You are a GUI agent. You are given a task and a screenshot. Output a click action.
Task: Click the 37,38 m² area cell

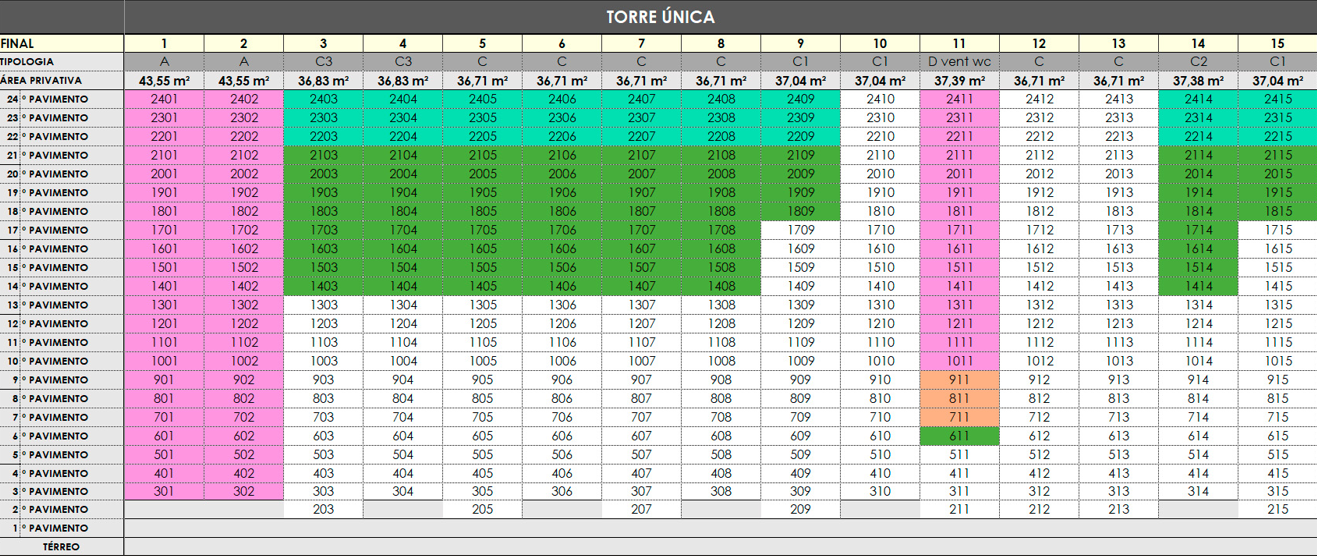coord(1197,80)
